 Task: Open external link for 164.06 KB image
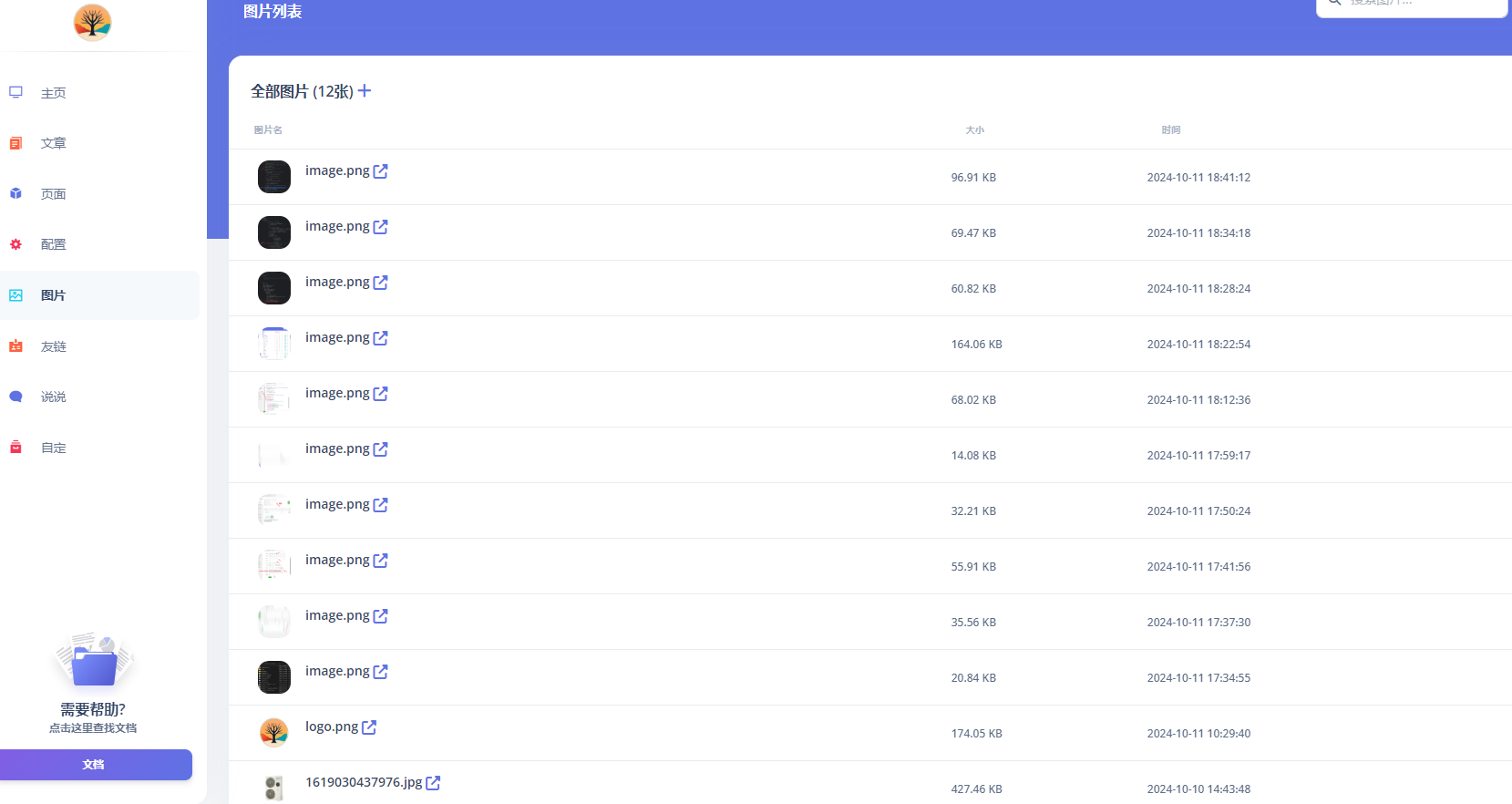coord(381,338)
